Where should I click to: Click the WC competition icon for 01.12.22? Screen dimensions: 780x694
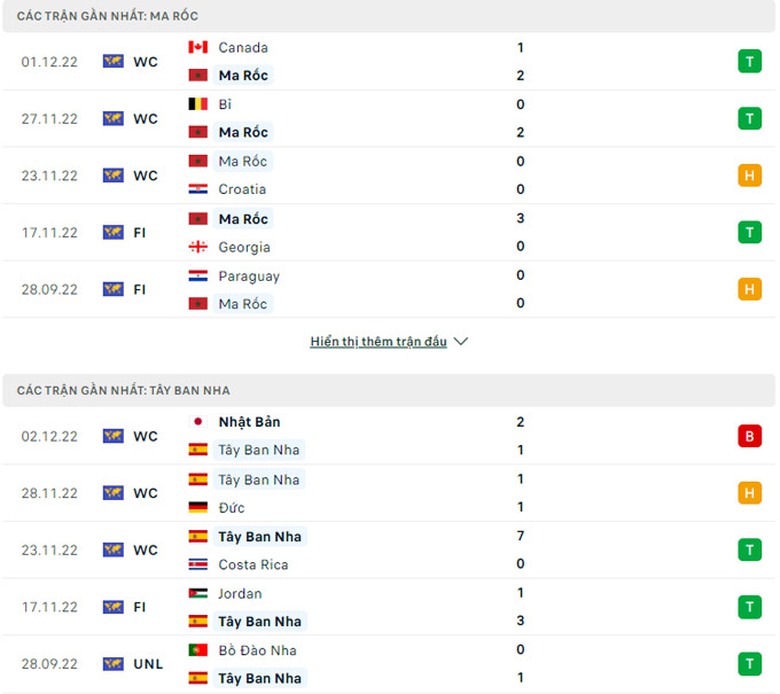(x=113, y=61)
